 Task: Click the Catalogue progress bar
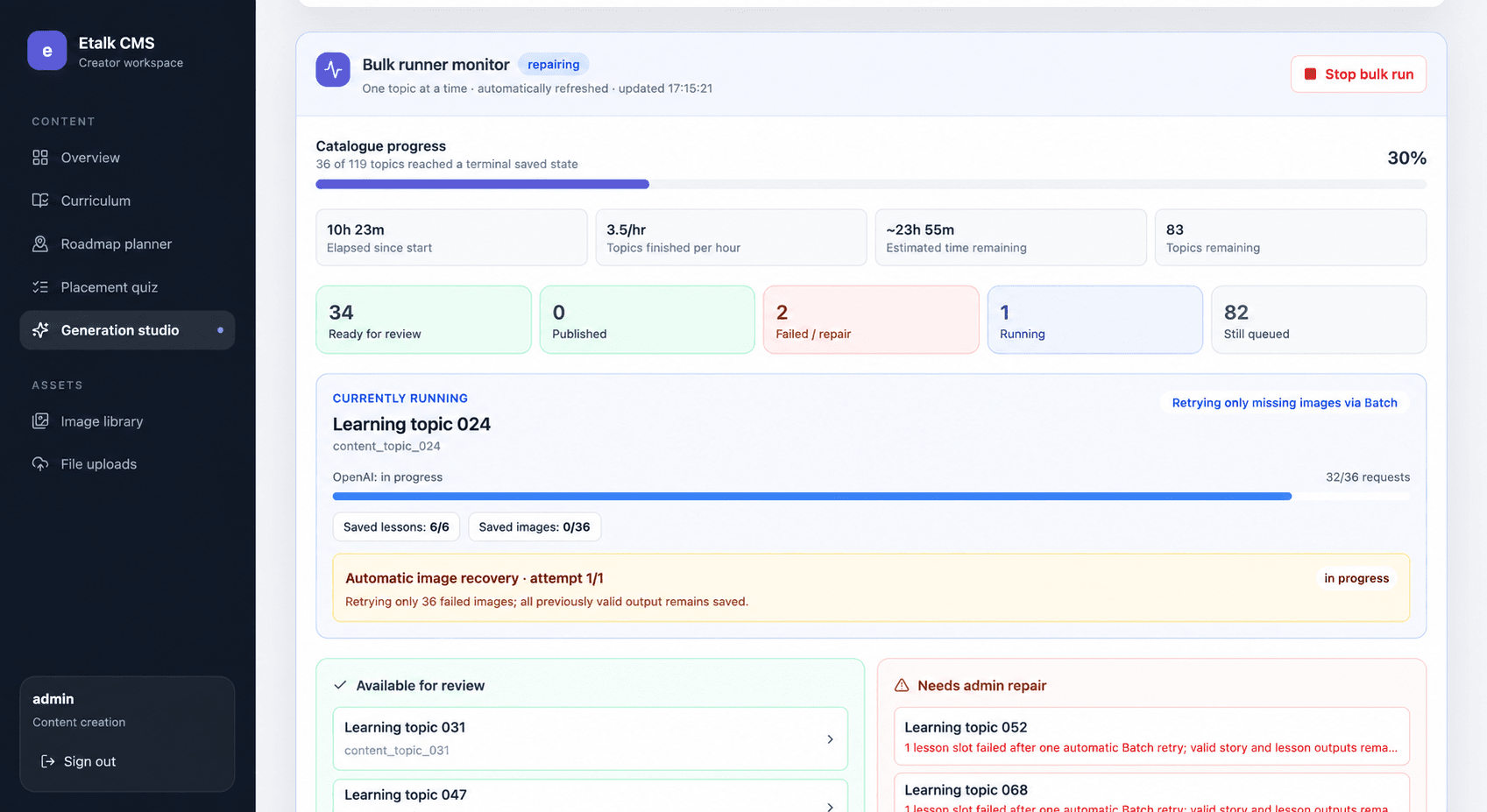[871, 184]
